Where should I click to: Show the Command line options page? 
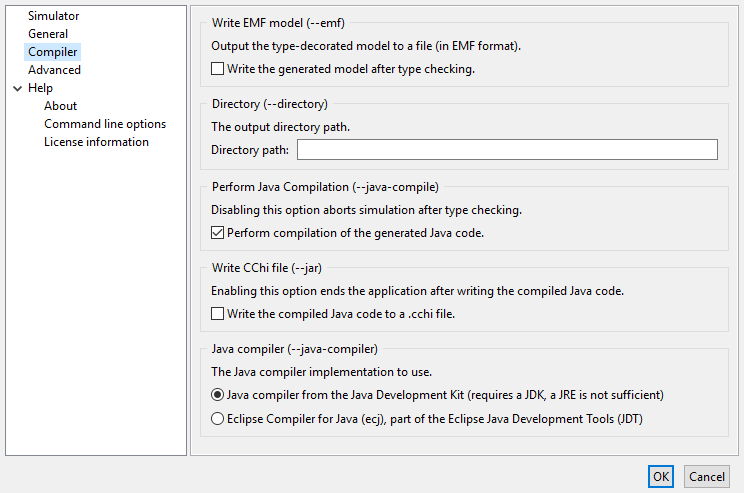105,124
